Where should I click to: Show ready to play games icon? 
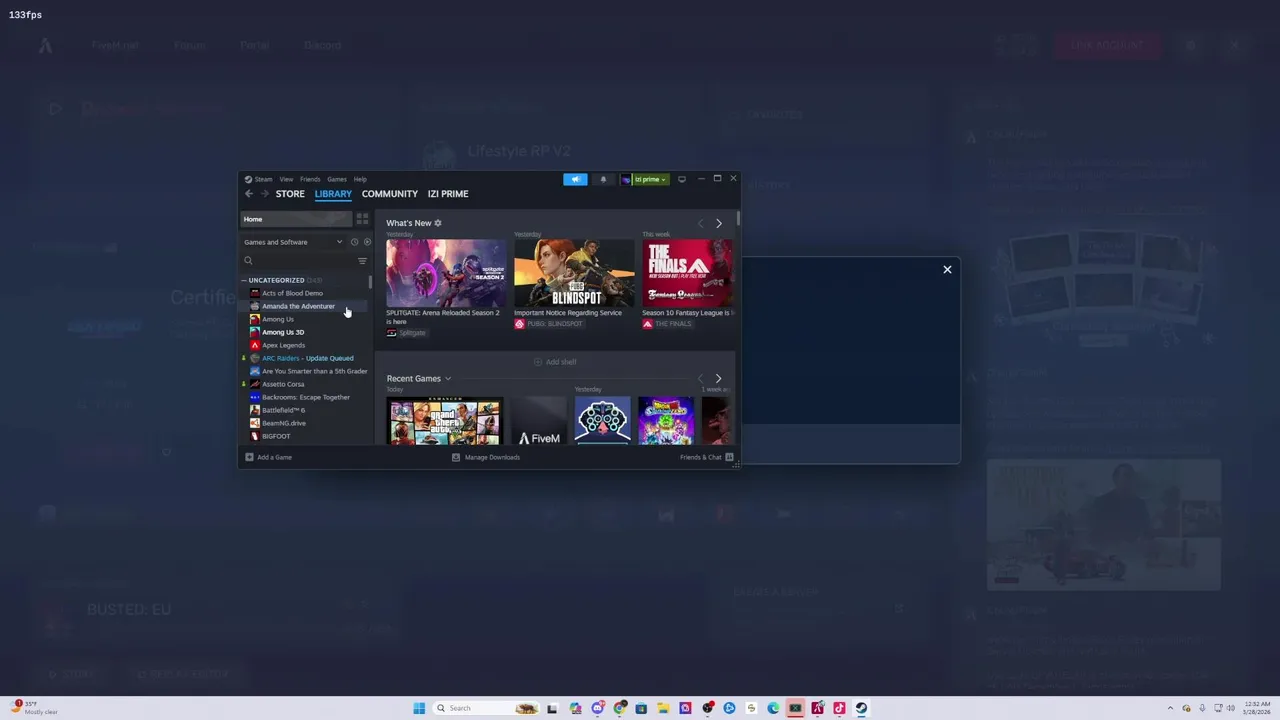[367, 242]
